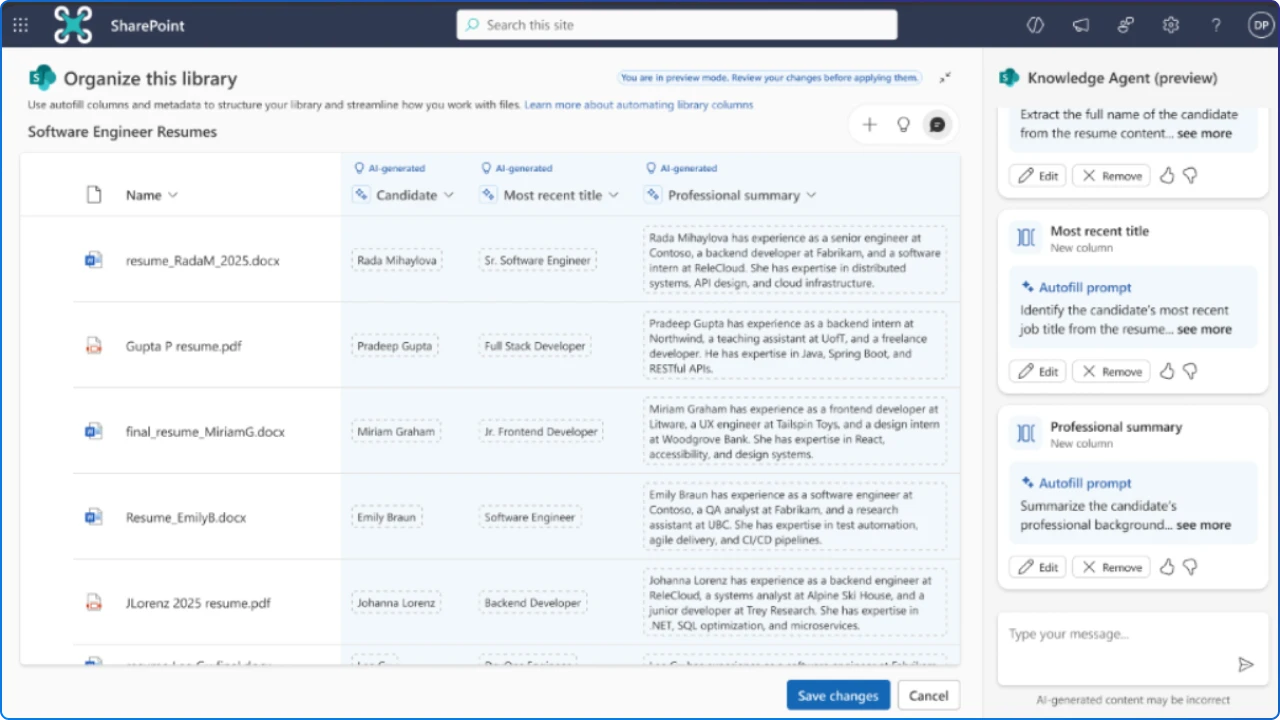Click the lightbulb suggestions icon
Image resolution: width=1280 pixels, height=720 pixels.
pyautogui.click(x=903, y=124)
